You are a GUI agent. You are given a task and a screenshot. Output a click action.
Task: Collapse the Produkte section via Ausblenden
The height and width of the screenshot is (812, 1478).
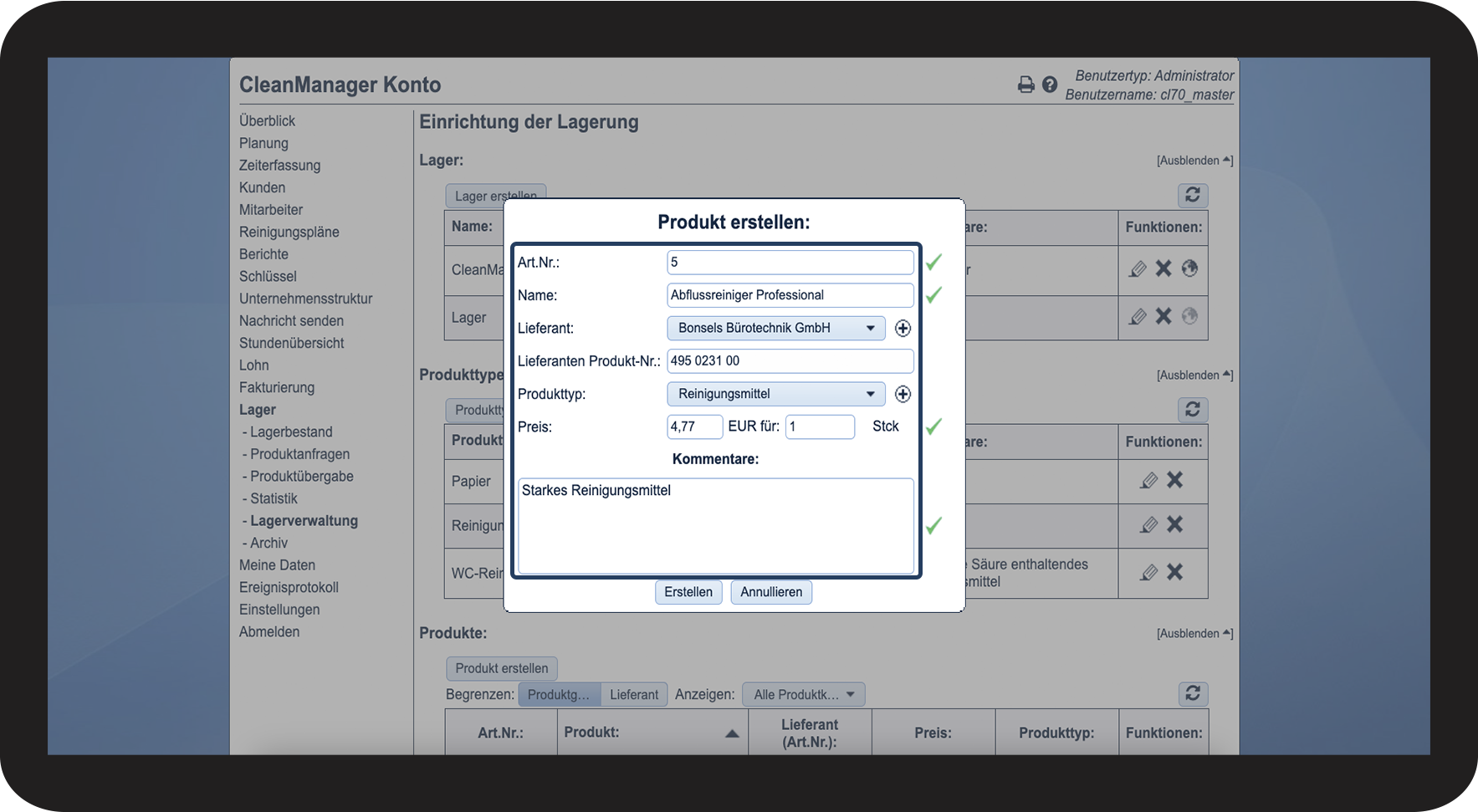click(1194, 634)
